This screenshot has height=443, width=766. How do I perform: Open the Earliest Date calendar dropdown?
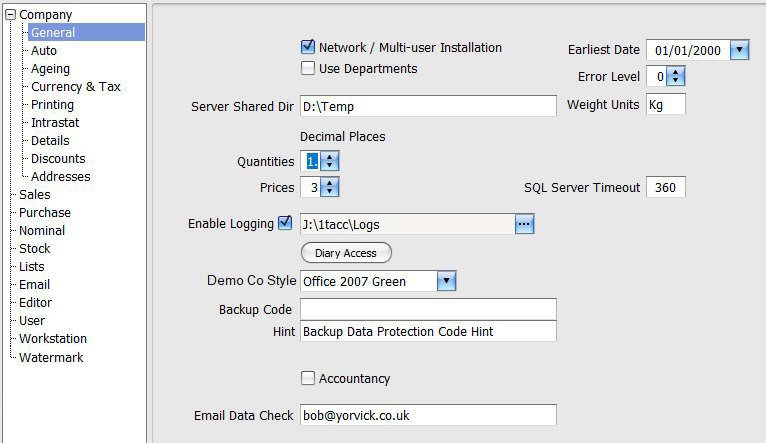coord(739,50)
